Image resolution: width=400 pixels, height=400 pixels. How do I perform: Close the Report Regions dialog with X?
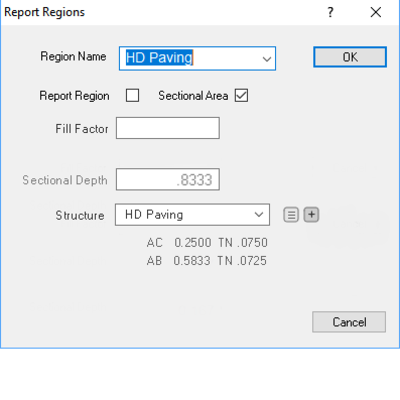click(376, 12)
